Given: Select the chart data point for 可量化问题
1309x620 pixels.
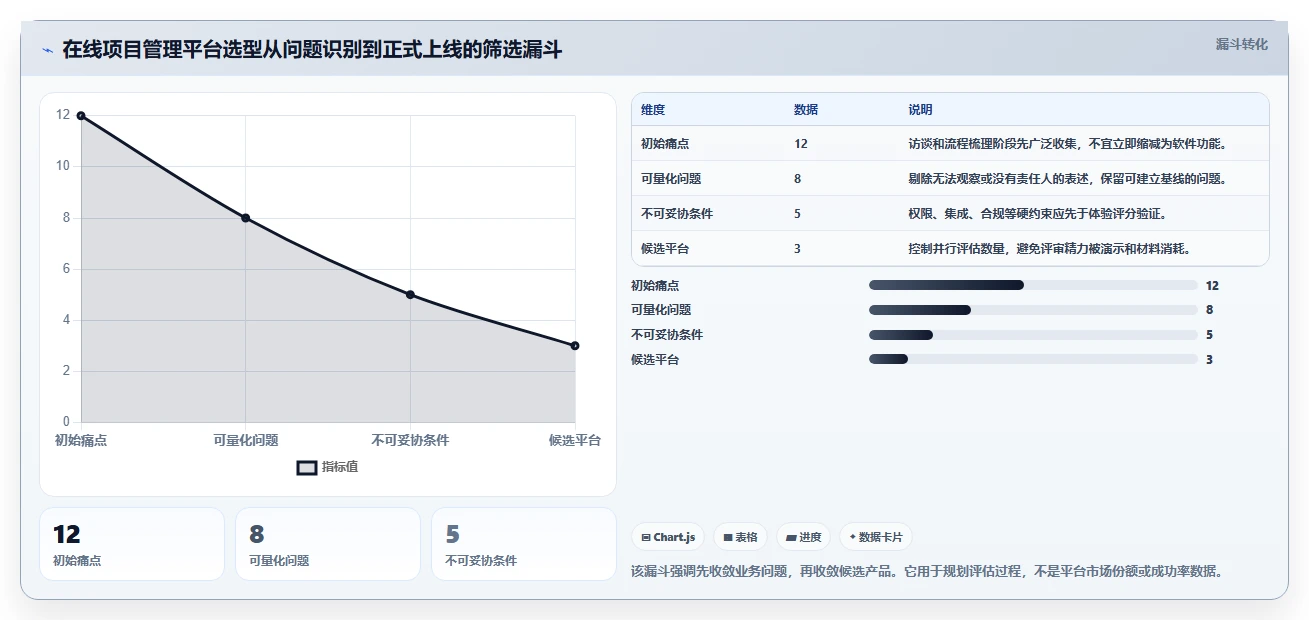Looking at the screenshot, I should [245, 218].
